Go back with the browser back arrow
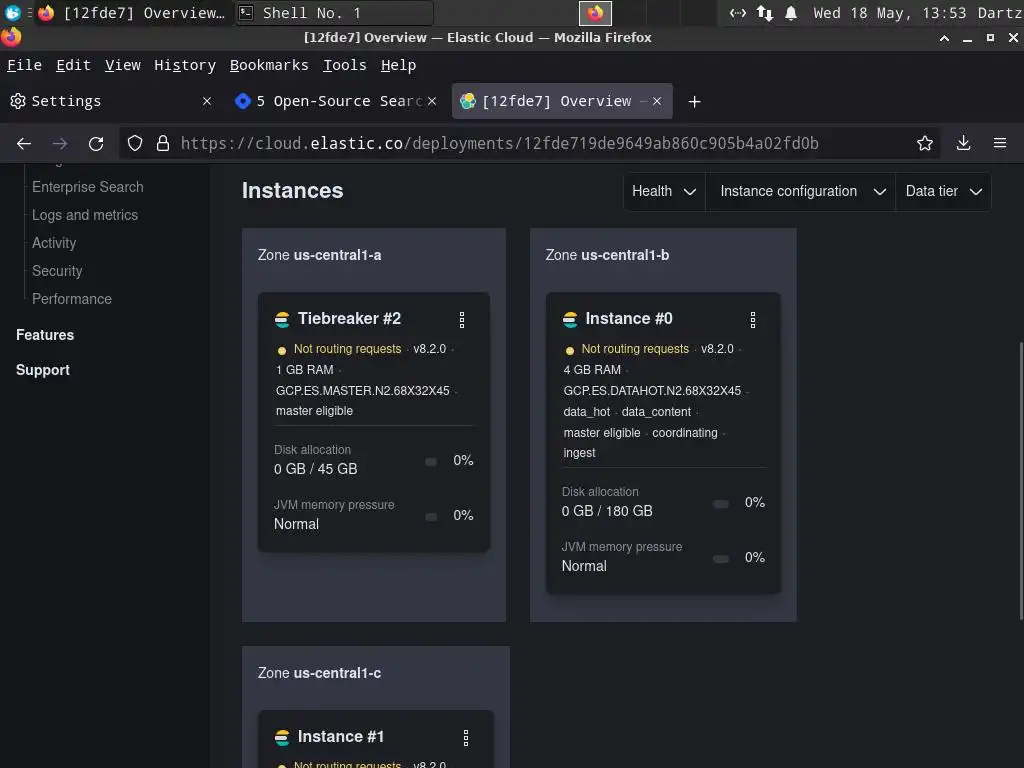 point(24,144)
